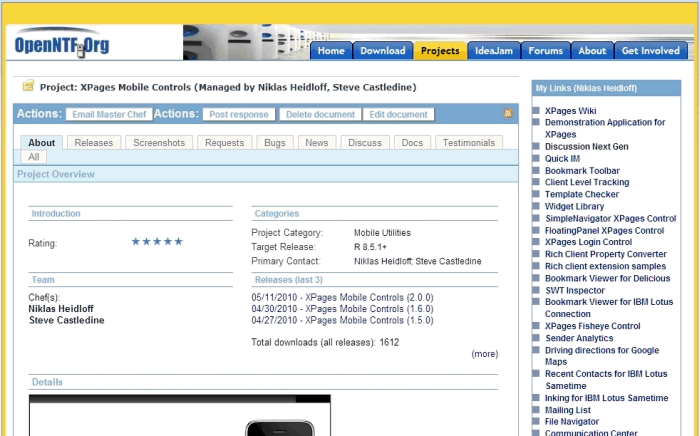Open SimpleNavigator XPages Control link

(x=610, y=218)
